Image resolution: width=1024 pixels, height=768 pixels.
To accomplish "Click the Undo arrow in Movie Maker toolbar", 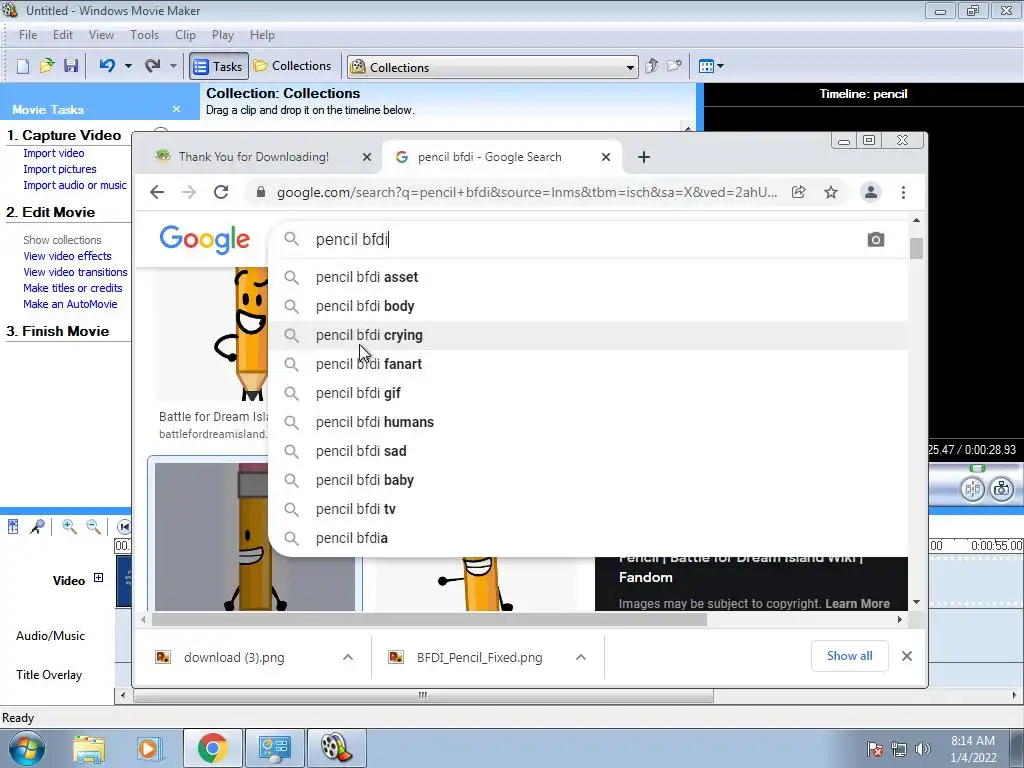I will (107, 65).
